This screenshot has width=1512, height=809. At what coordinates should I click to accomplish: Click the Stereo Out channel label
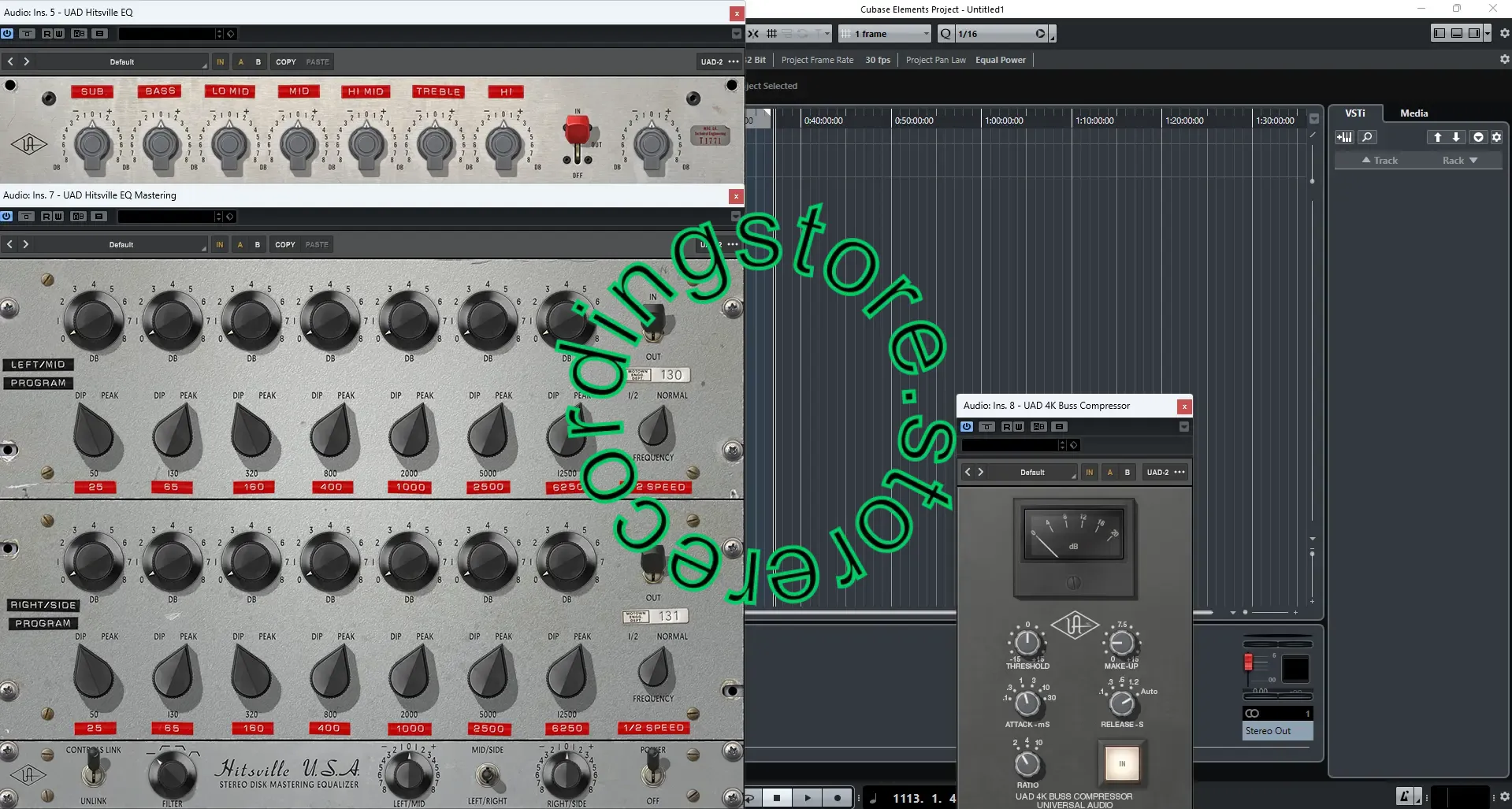click(x=1277, y=731)
